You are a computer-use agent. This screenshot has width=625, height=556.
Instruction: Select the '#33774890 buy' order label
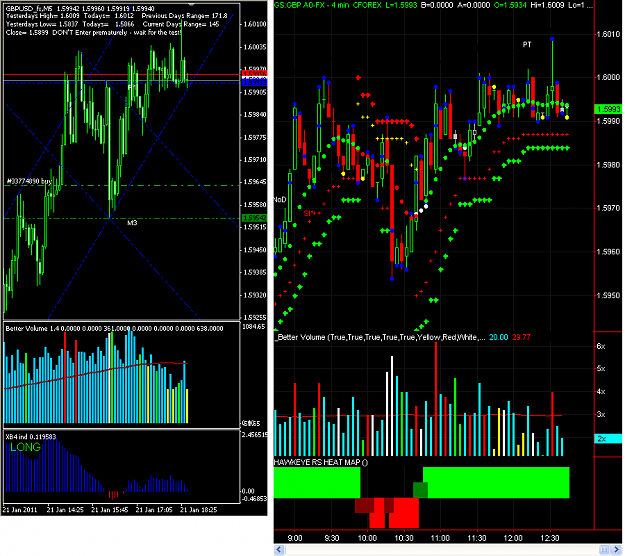29,181
